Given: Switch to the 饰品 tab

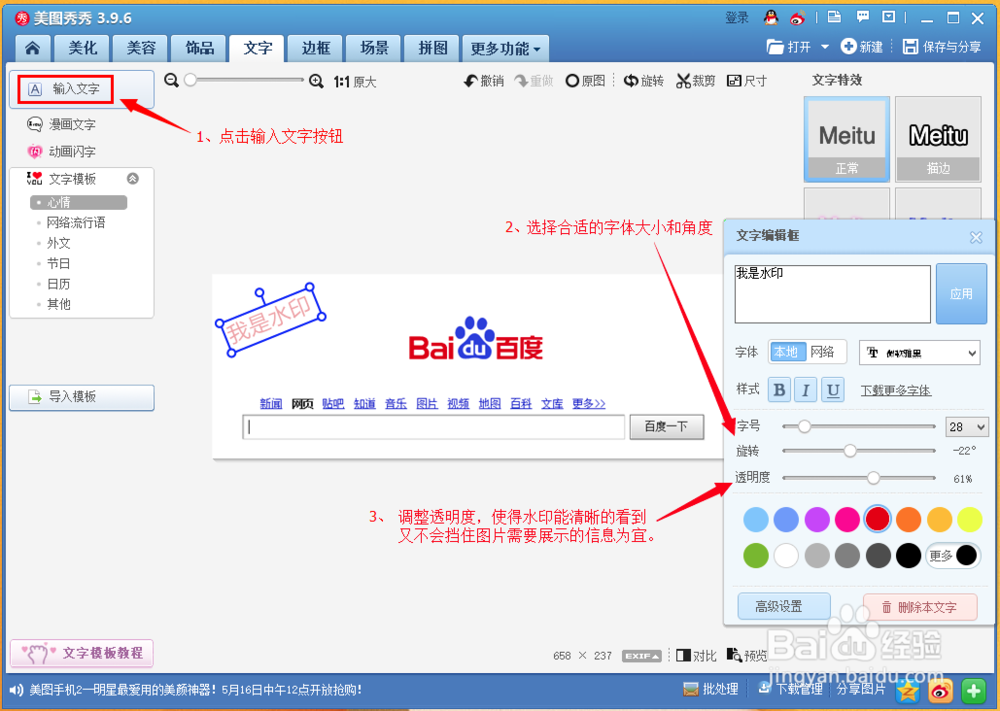Looking at the screenshot, I should [199, 48].
